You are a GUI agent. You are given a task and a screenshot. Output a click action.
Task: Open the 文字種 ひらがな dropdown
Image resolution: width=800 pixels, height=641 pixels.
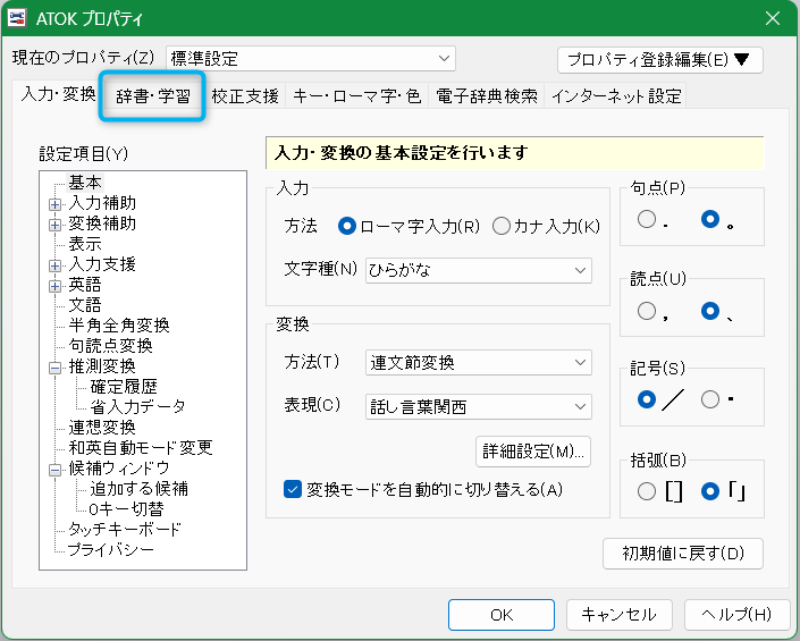(x=478, y=270)
